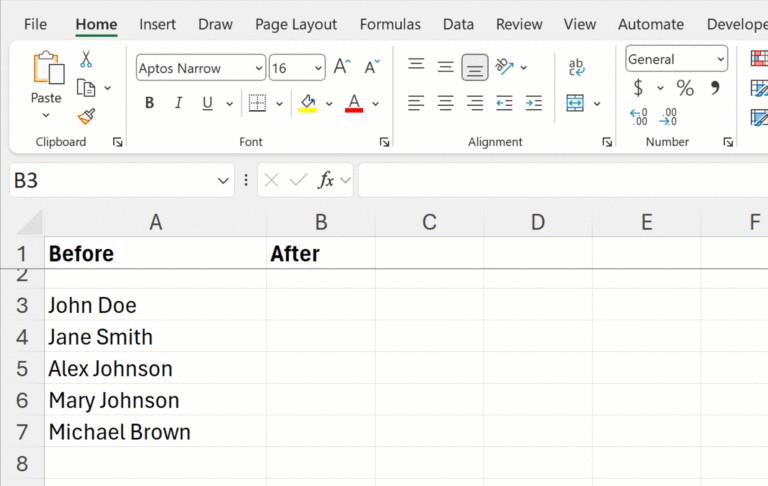Open Paste options dropdown arrow

[x=46, y=116]
